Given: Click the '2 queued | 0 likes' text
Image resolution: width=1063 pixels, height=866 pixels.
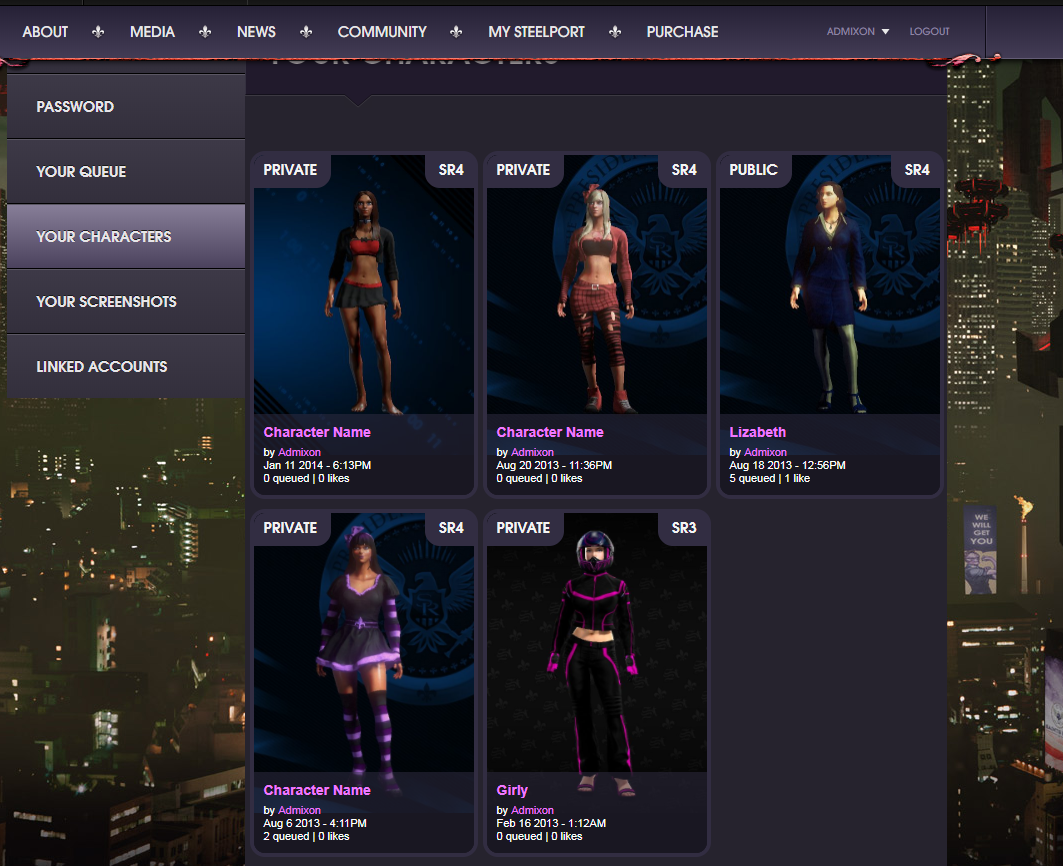Looking at the screenshot, I should tap(306, 836).
